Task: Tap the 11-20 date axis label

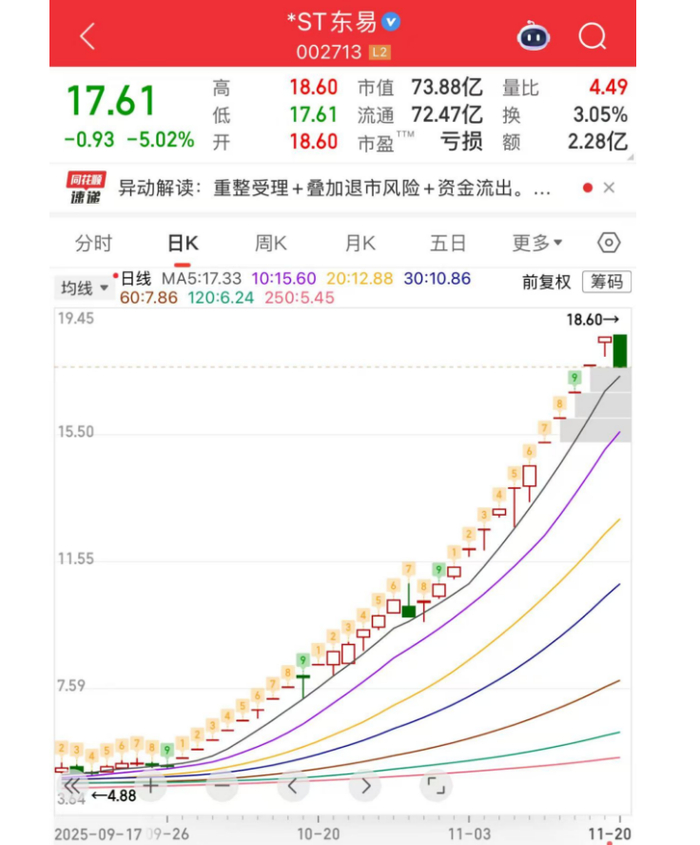Action: [x=609, y=834]
